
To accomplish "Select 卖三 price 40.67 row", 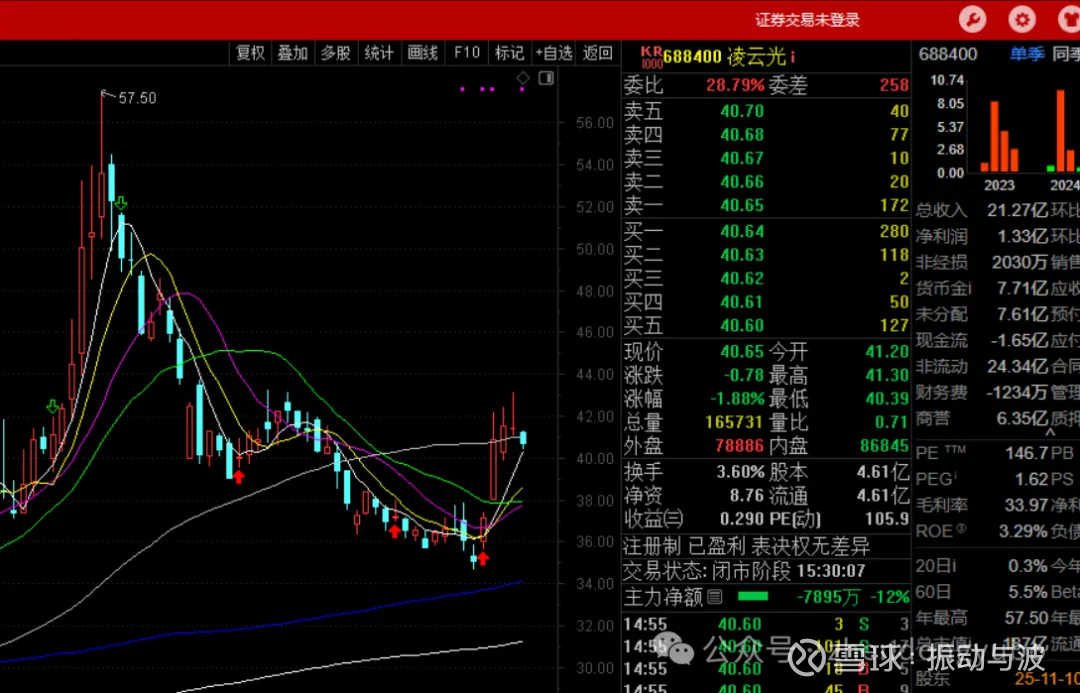I will pos(766,158).
